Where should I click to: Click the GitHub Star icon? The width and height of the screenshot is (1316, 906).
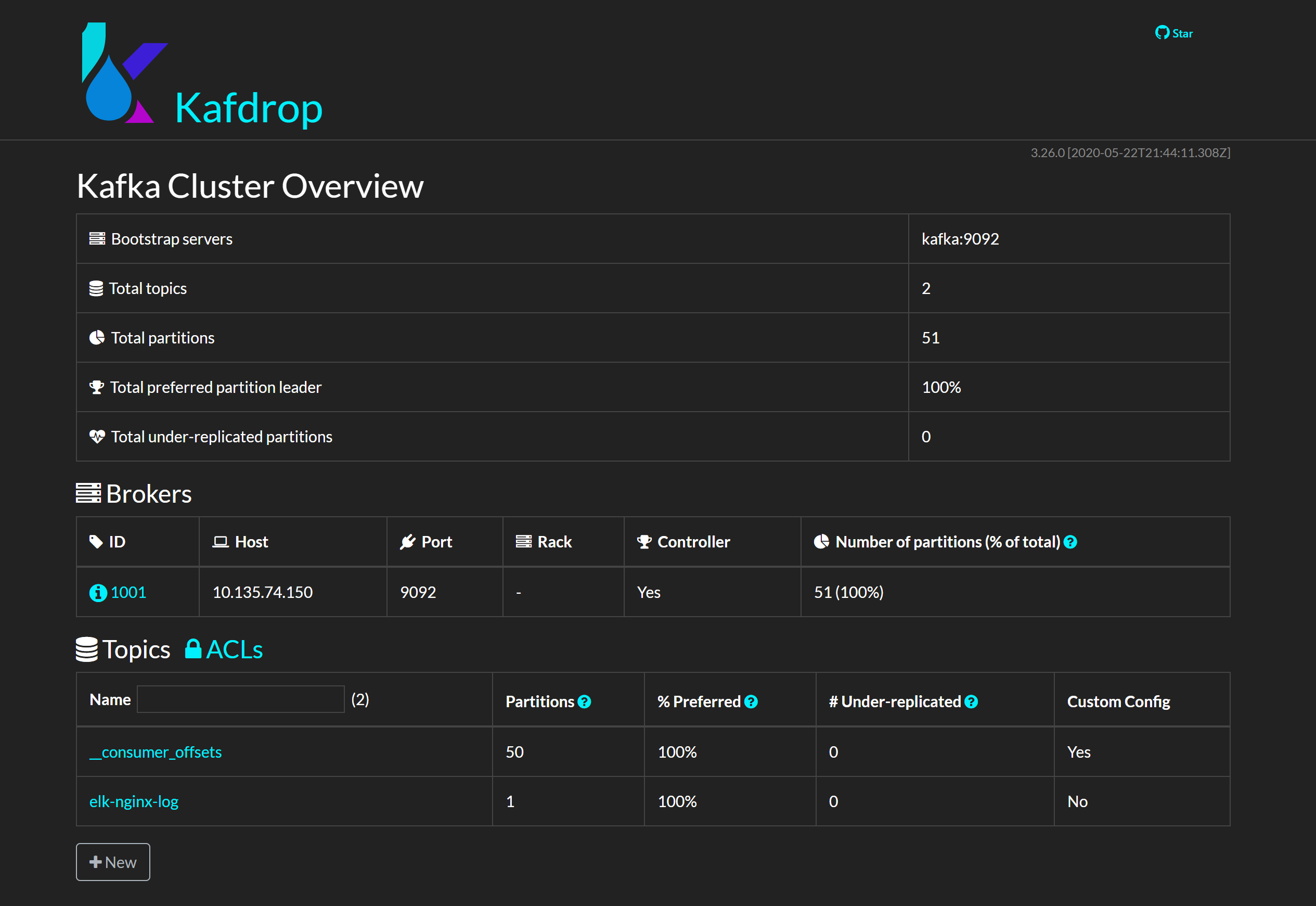click(x=1162, y=33)
